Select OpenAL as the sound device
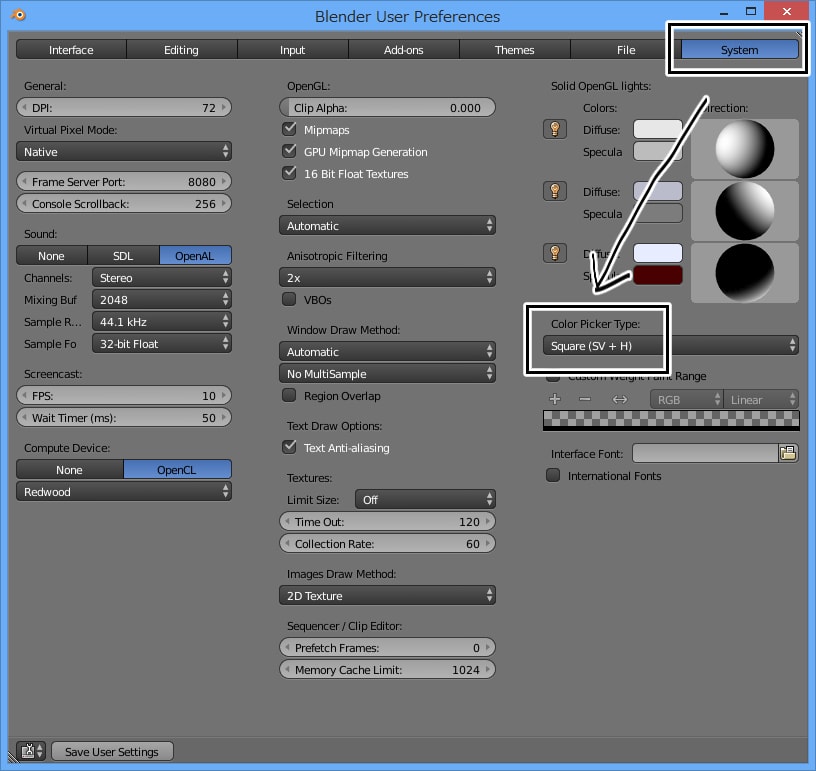816x771 pixels. click(x=195, y=255)
